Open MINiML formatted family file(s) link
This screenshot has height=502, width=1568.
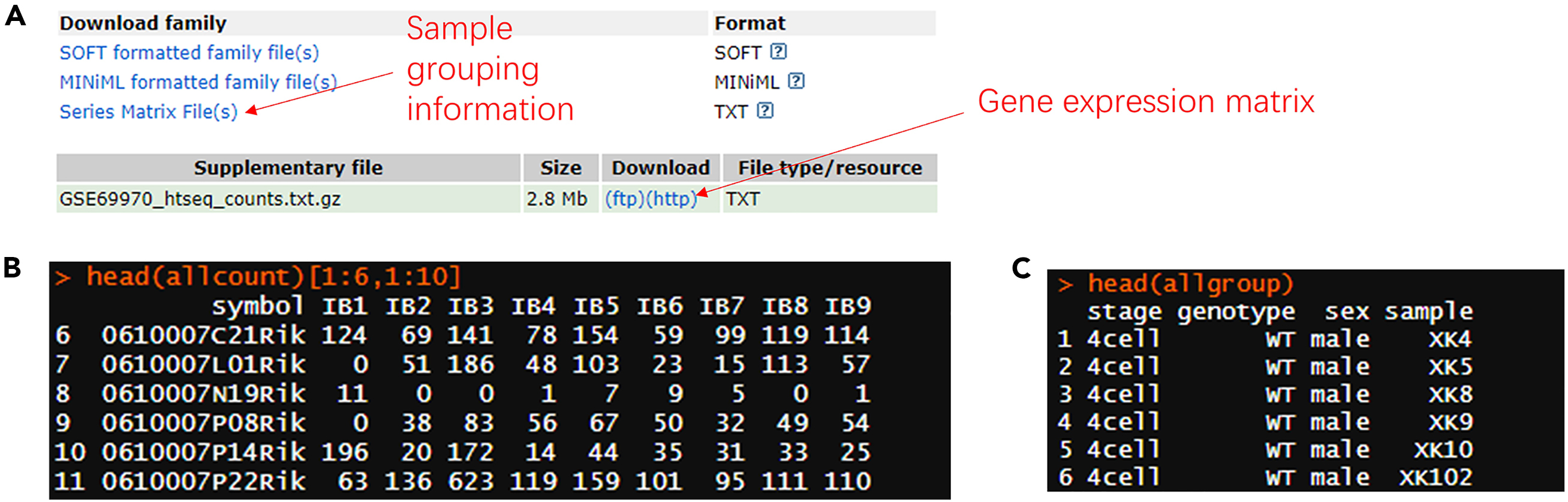198,82
